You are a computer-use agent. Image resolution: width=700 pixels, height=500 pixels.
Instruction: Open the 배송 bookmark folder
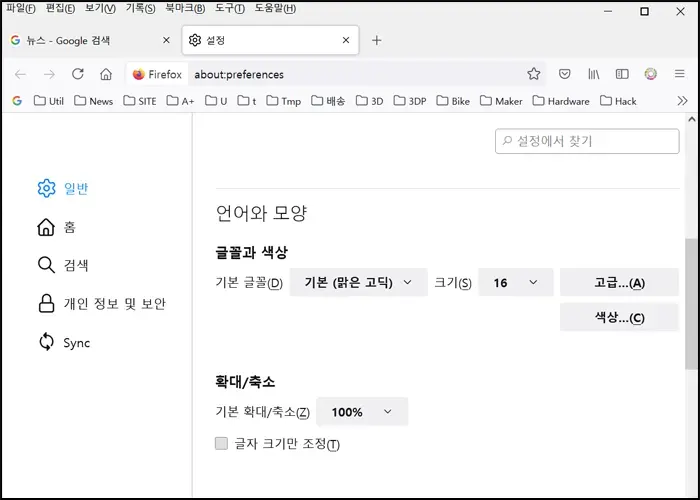[328, 101]
